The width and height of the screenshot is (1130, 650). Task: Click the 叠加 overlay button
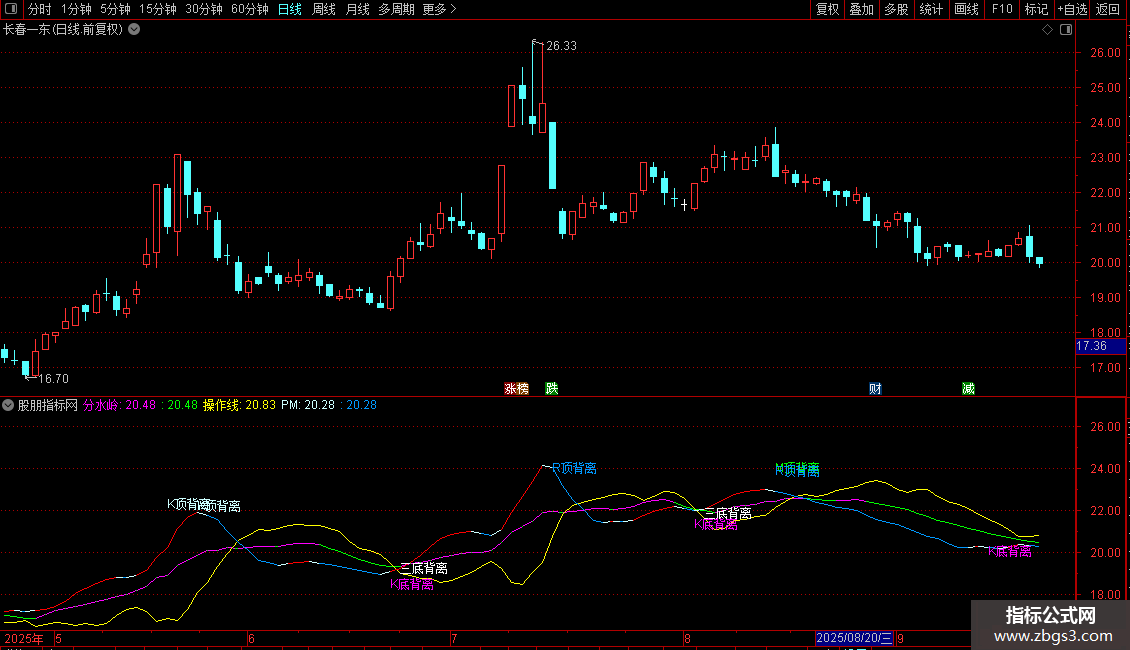[862, 9]
